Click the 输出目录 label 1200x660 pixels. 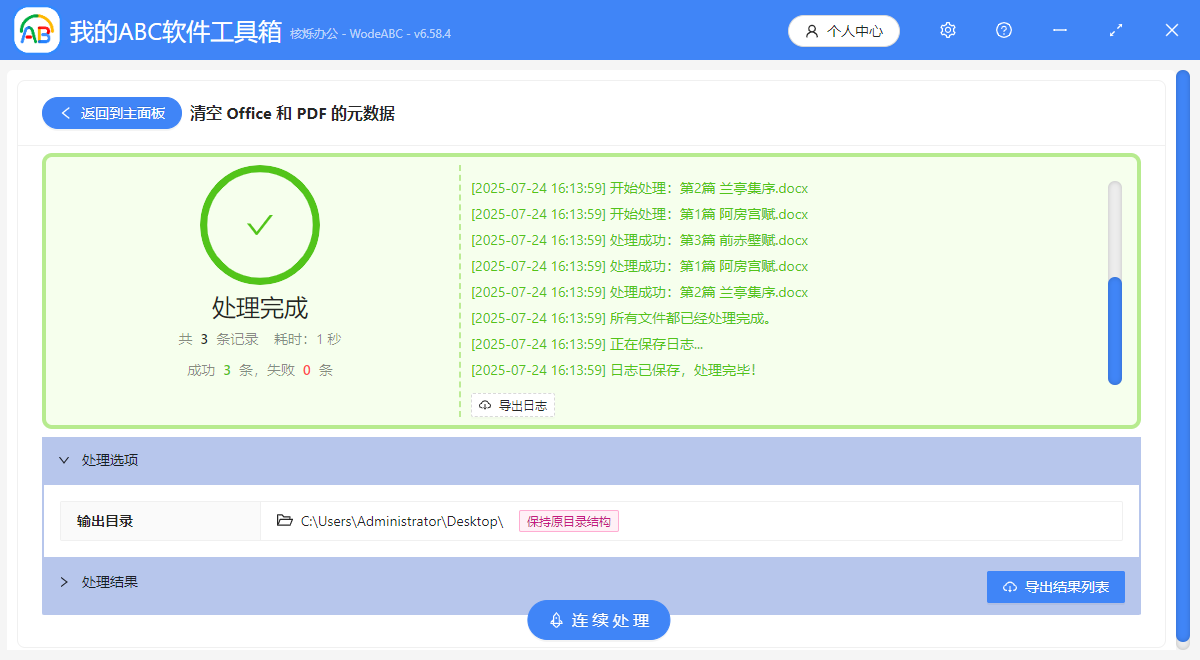tap(105, 521)
